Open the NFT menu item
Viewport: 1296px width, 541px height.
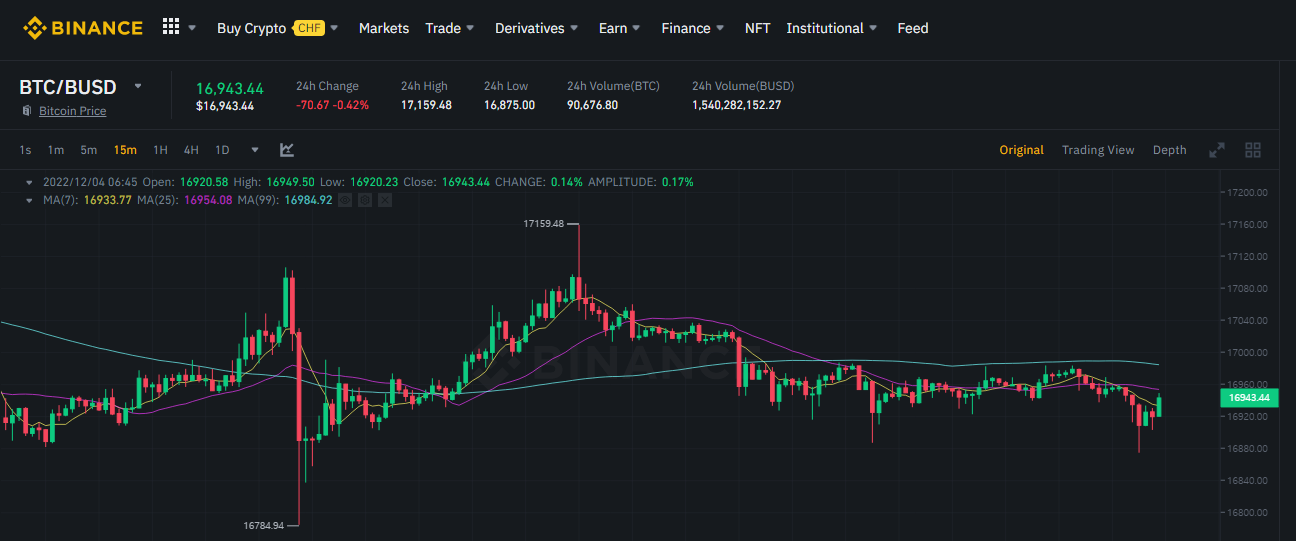pyautogui.click(x=758, y=28)
